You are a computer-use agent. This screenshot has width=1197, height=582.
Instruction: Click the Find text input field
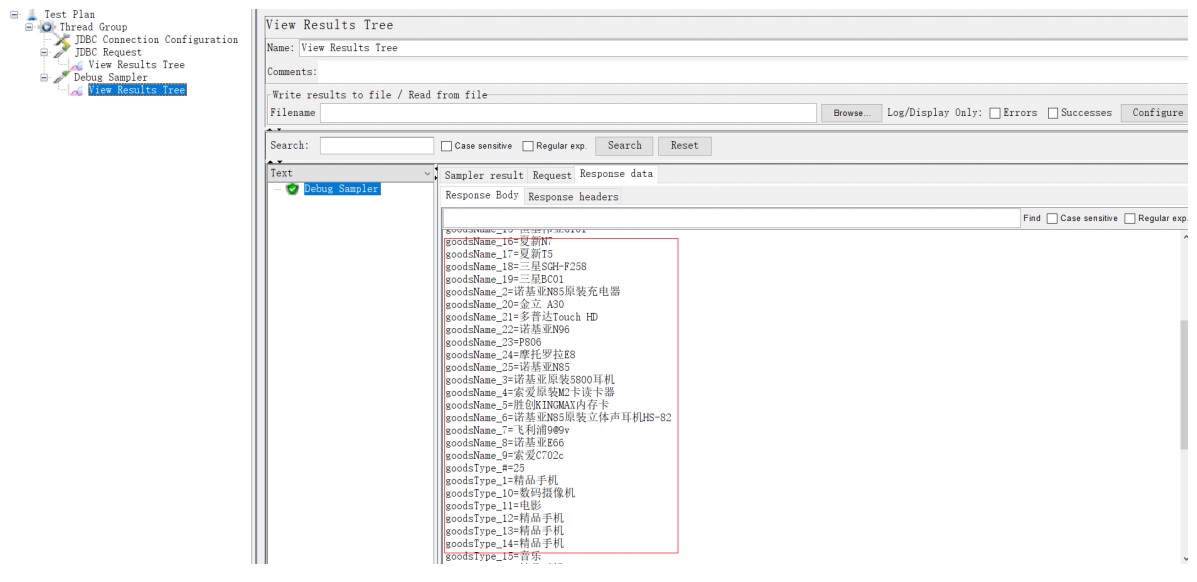coord(731,218)
